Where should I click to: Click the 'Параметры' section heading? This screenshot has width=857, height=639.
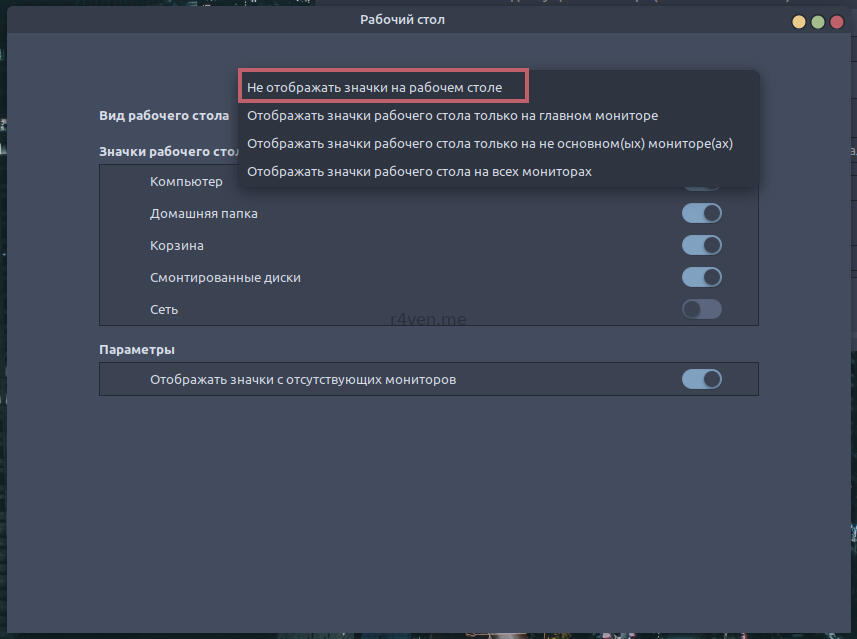tap(137, 350)
